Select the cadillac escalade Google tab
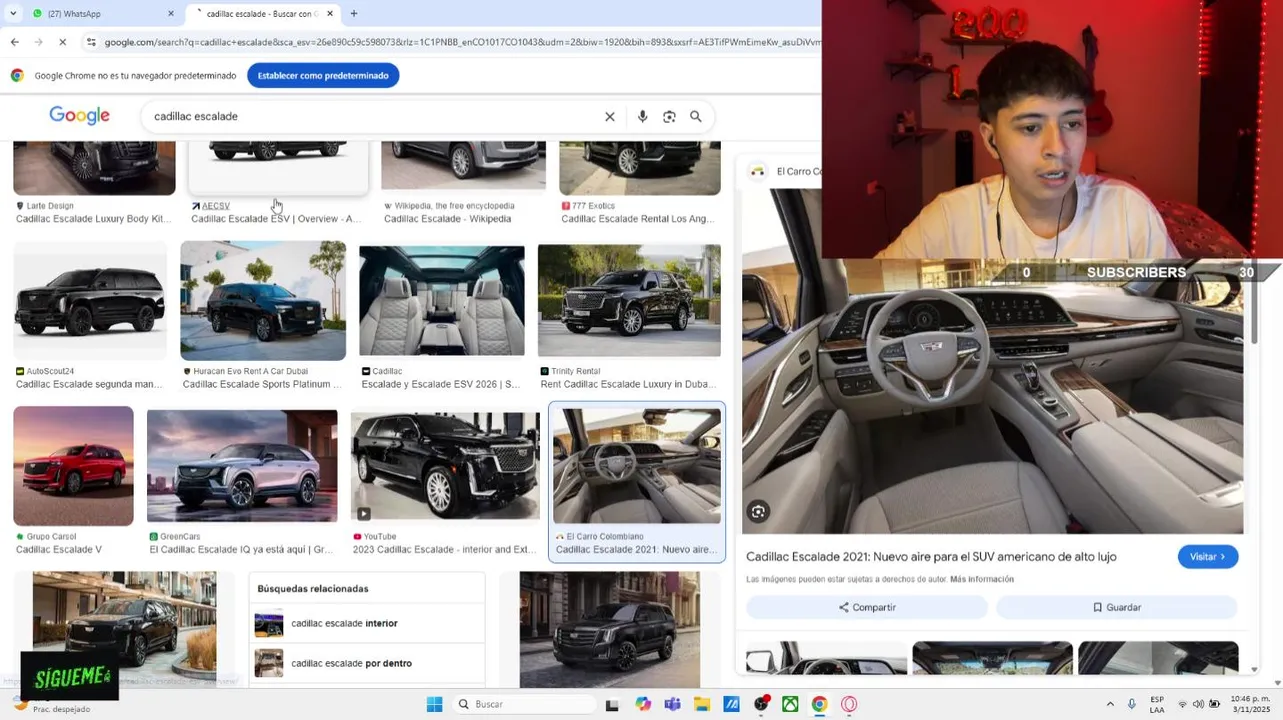The image size is (1283, 720). pos(262,14)
